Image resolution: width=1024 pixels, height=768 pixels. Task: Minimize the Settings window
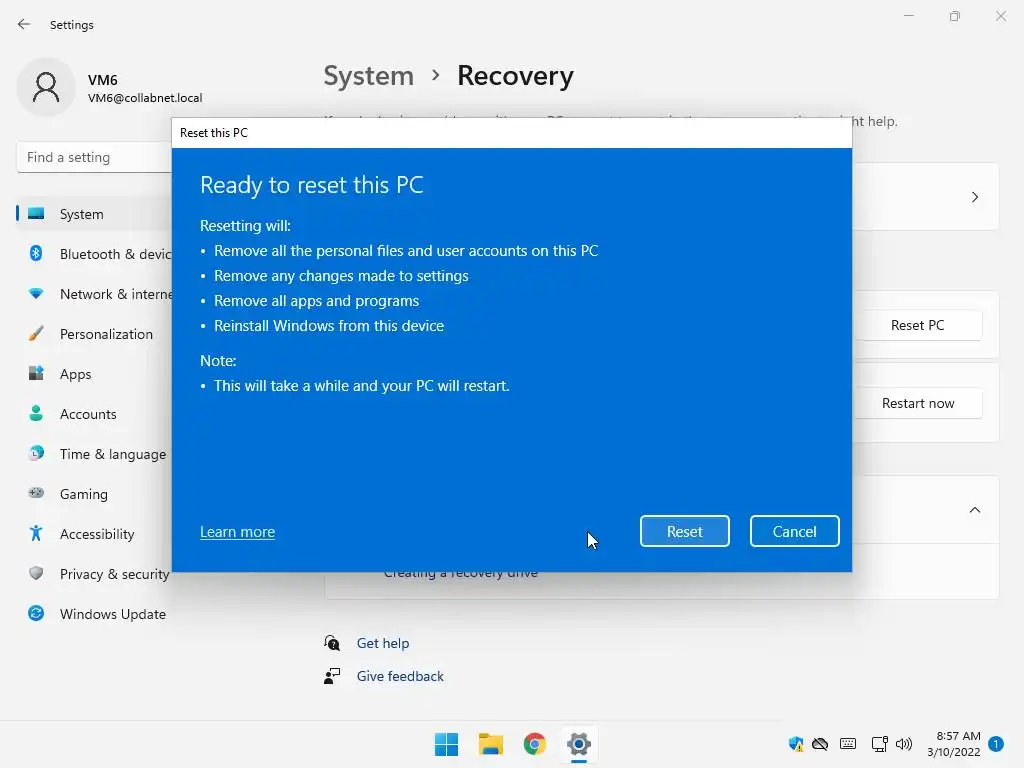[x=909, y=16]
